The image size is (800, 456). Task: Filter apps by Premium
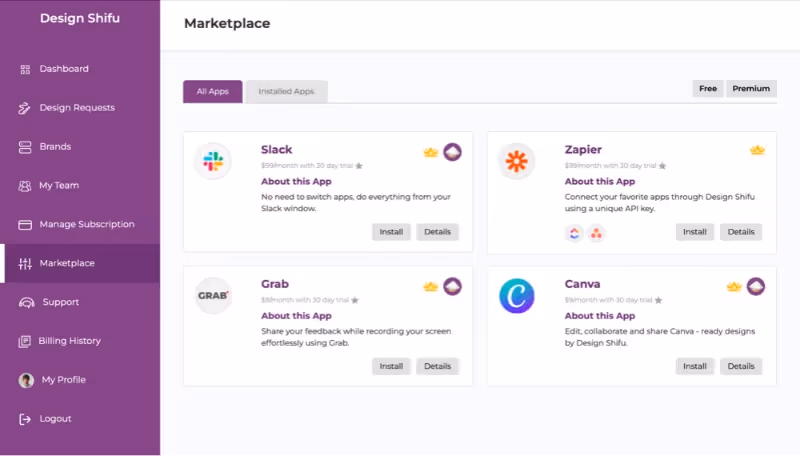pos(751,89)
